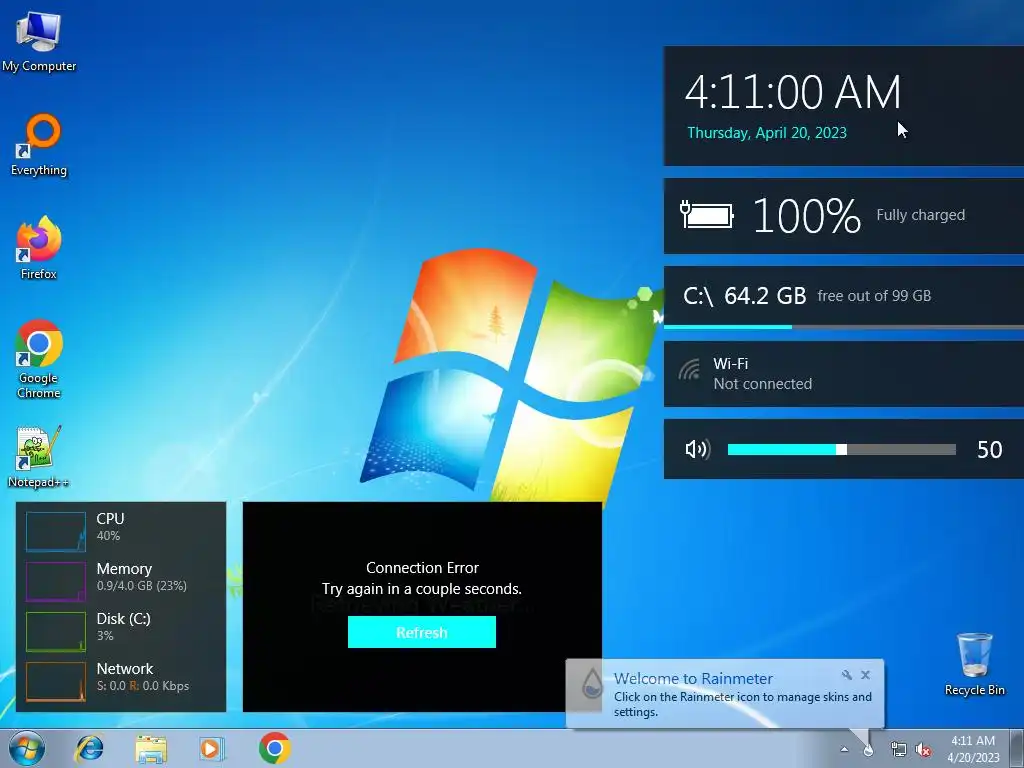Viewport: 1024px width, 768px height.
Task: Show hidden tray icons arrow
Action: pos(844,750)
